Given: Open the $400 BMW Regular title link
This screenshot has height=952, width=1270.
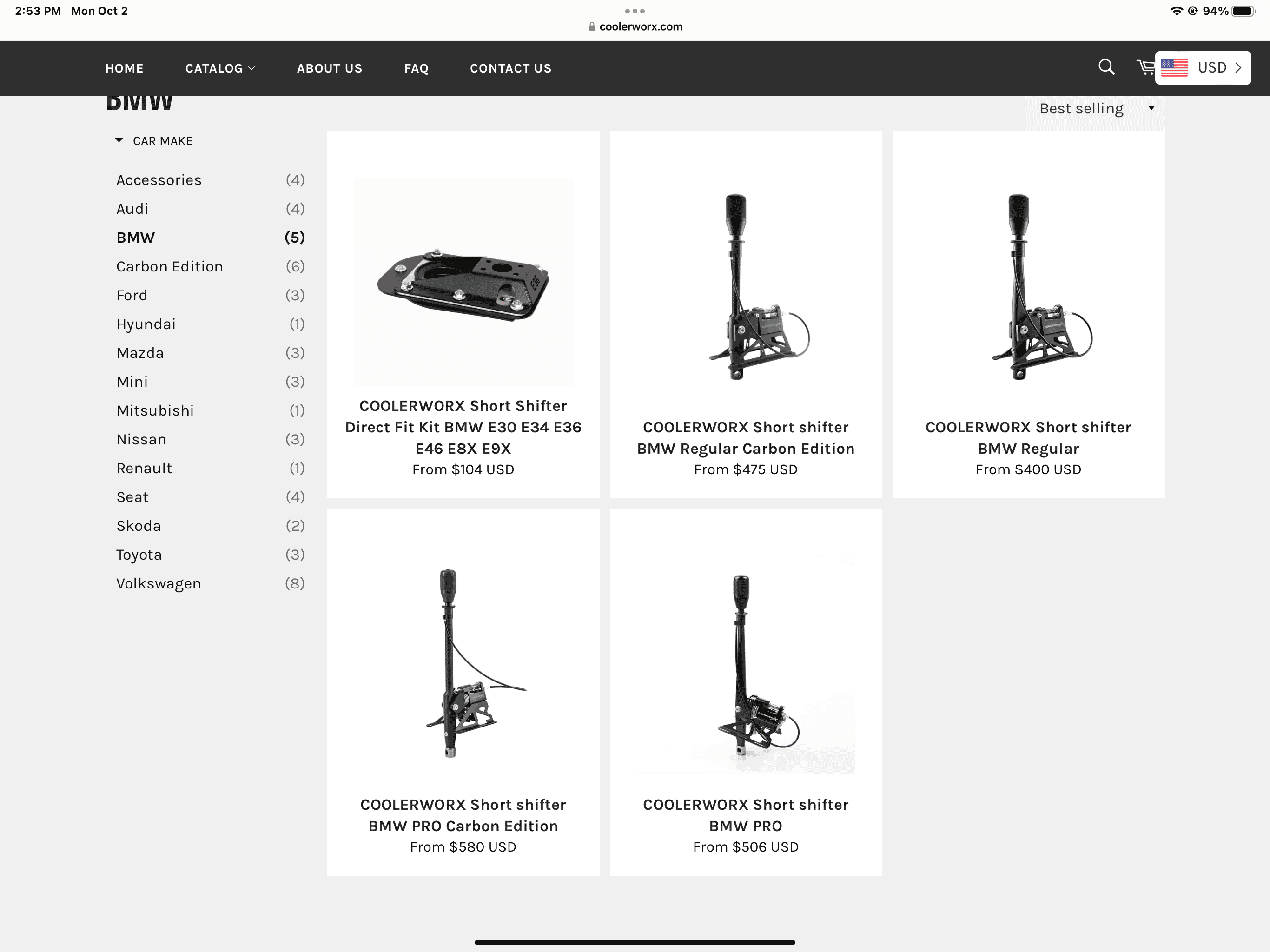Looking at the screenshot, I should pyautogui.click(x=1028, y=437).
